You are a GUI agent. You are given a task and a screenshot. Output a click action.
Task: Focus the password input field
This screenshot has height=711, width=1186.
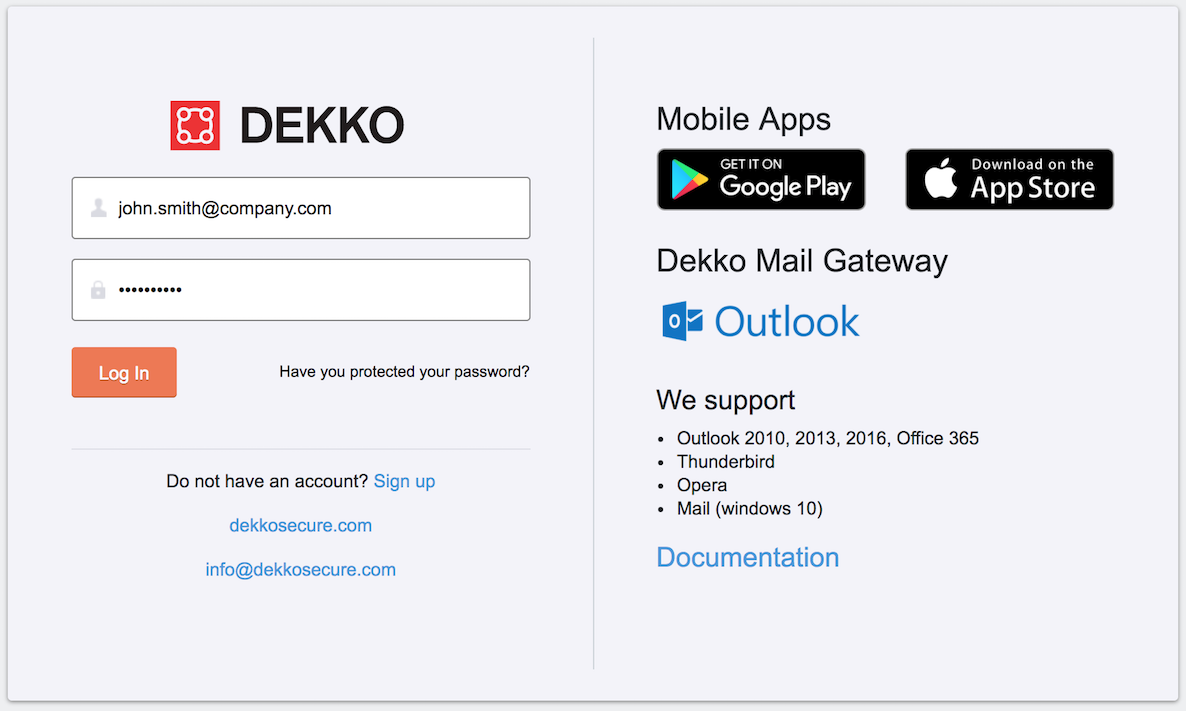[320, 290]
